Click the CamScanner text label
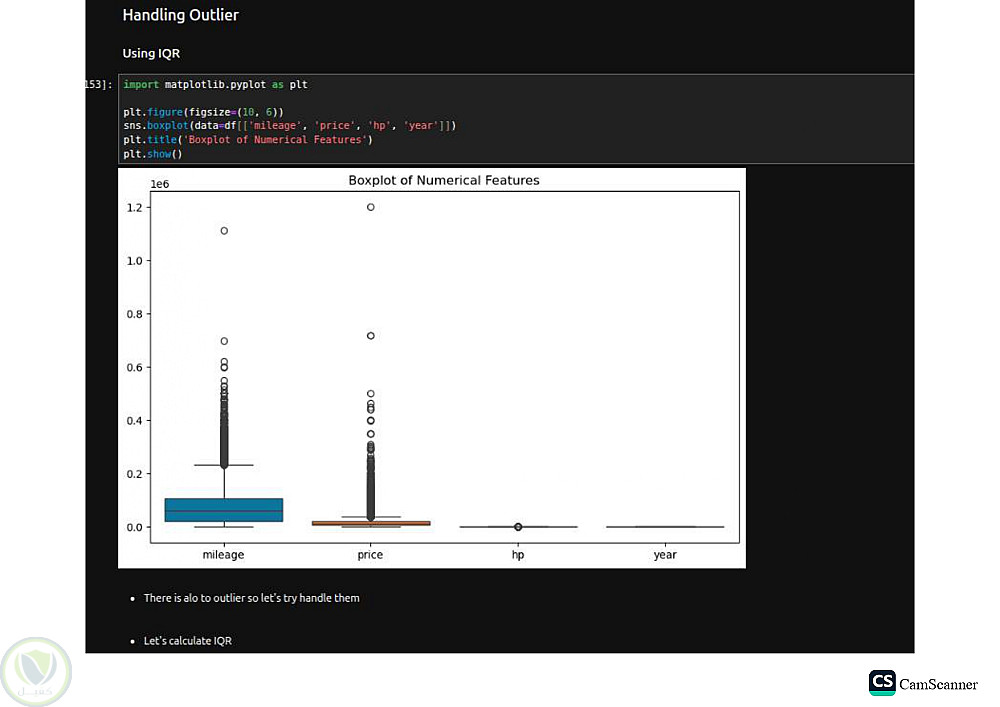 938,684
